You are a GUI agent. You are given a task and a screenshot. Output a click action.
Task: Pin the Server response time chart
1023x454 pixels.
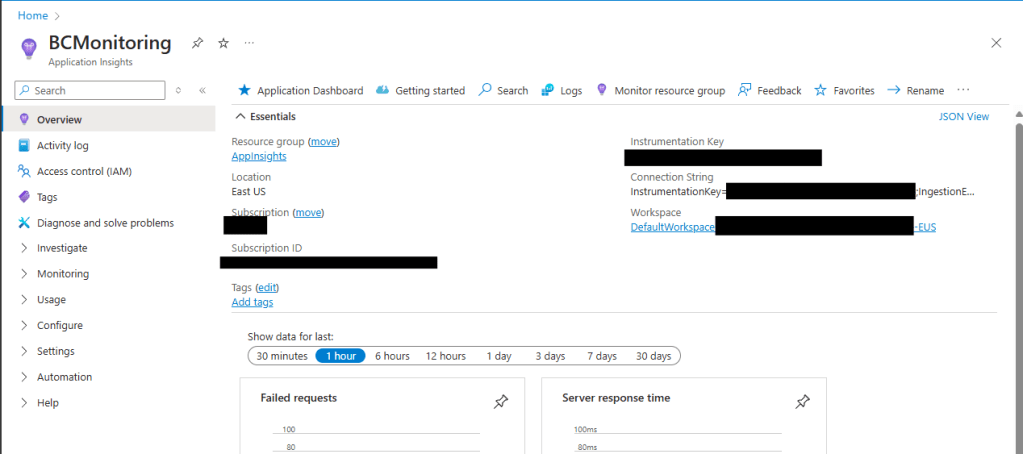pos(802,401)
